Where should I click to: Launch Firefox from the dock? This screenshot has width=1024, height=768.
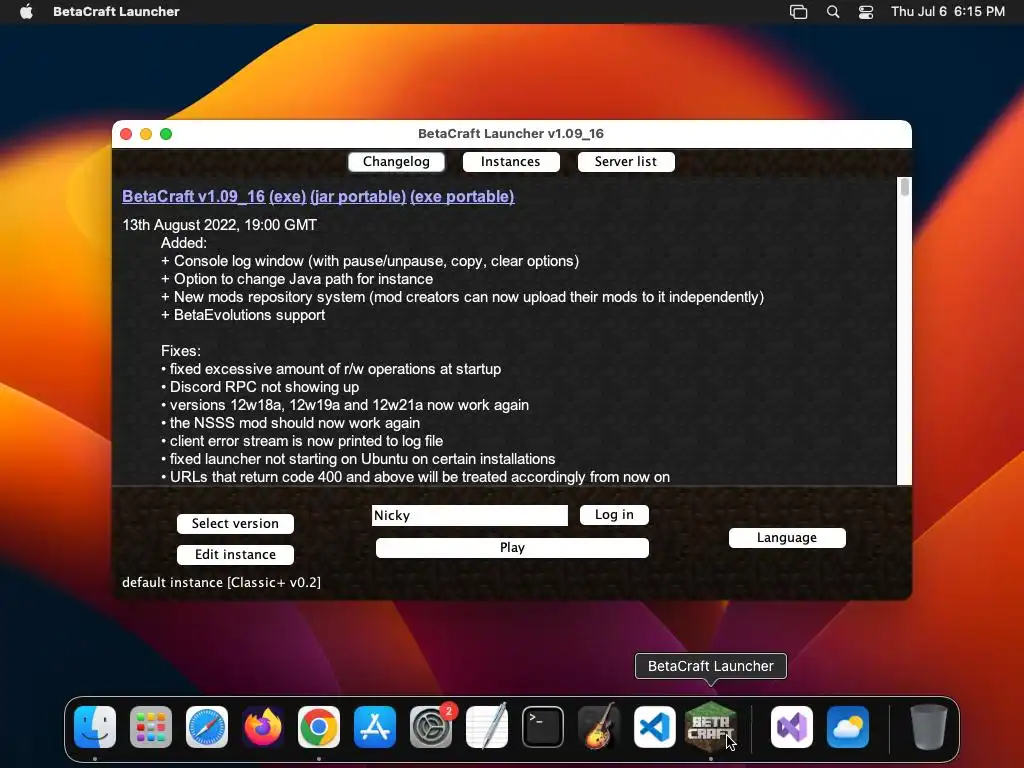[x=263, y=727]
